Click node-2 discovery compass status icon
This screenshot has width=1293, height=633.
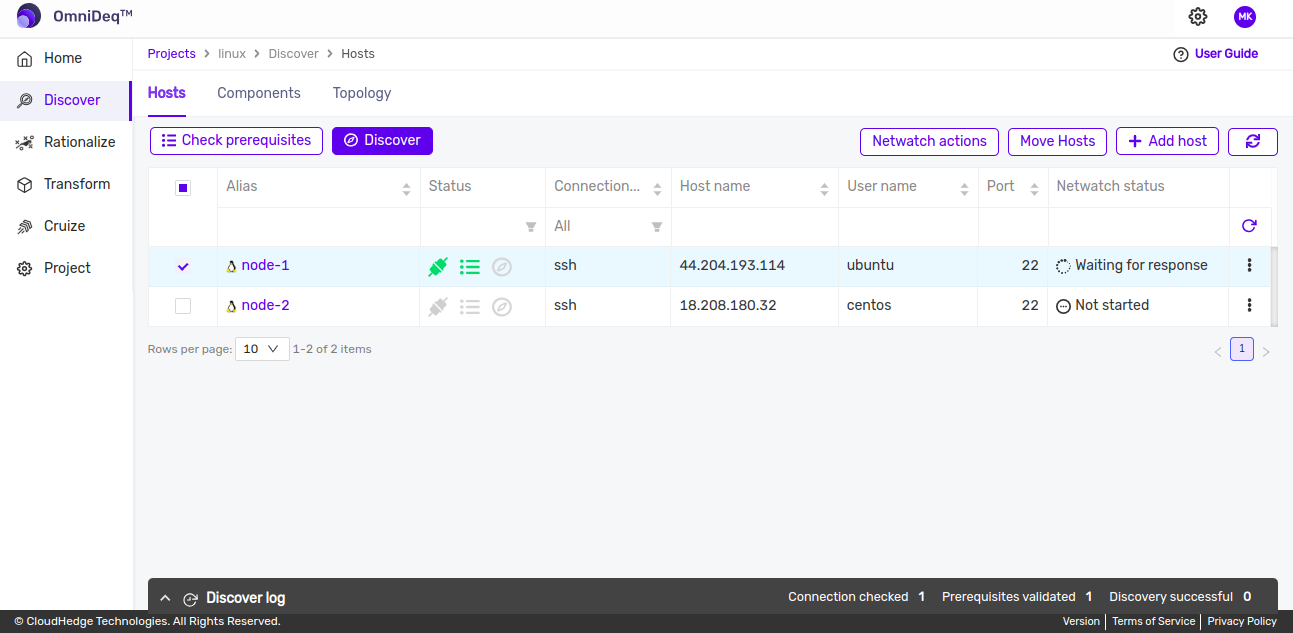point(502,307)
